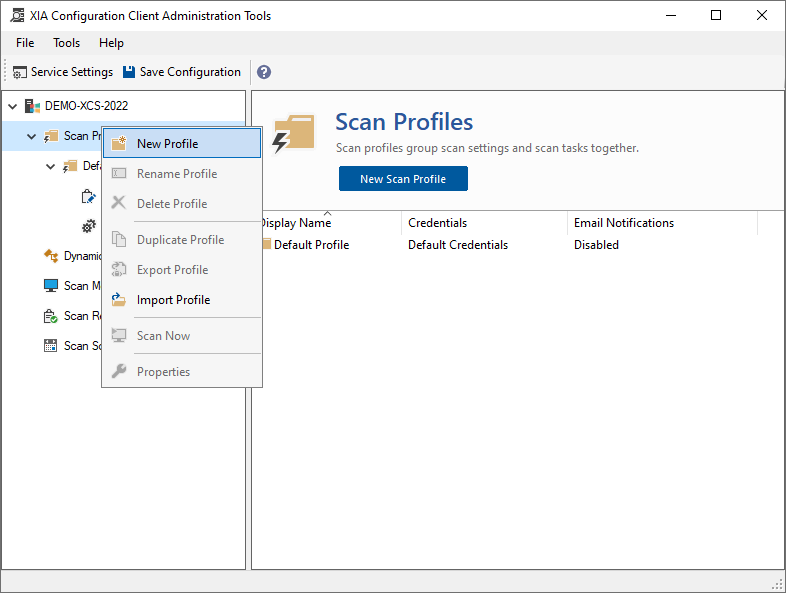Screen dimensions: 786x593
Task: Collapse the Scan Profiles tree node
Action: pos(32,136)
